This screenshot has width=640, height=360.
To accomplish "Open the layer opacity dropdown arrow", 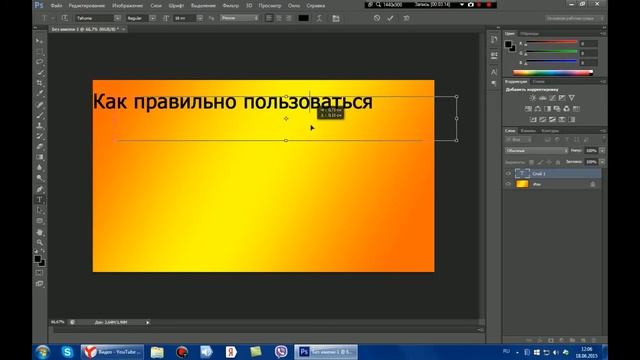I will (602, 151).
